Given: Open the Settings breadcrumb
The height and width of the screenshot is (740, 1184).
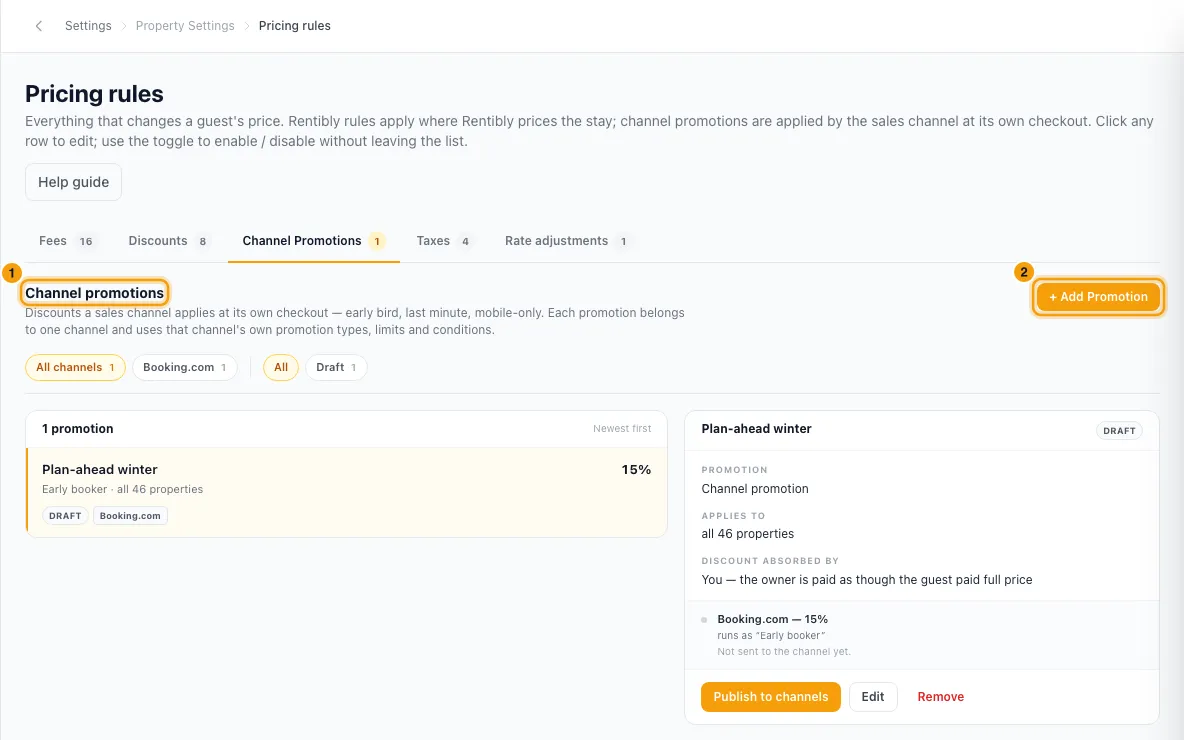Looking at the screenshot, I should click(88, 26).
